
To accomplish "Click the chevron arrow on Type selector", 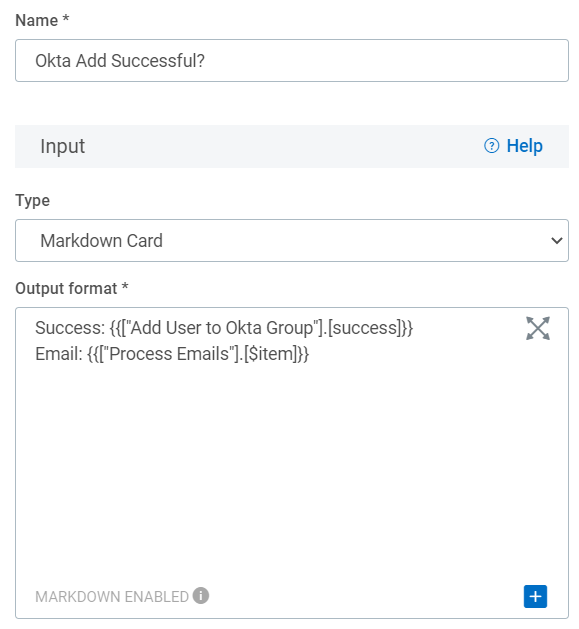I will pos(556,240).
